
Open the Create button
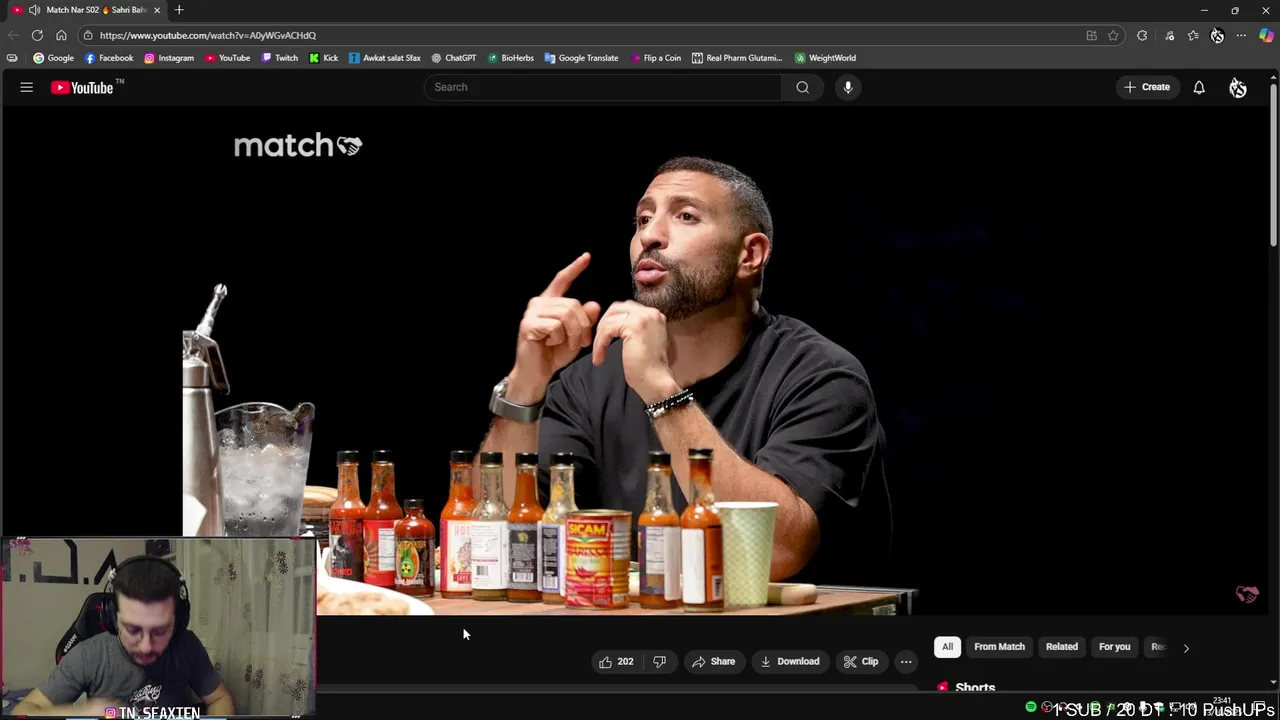(1147, 87)
